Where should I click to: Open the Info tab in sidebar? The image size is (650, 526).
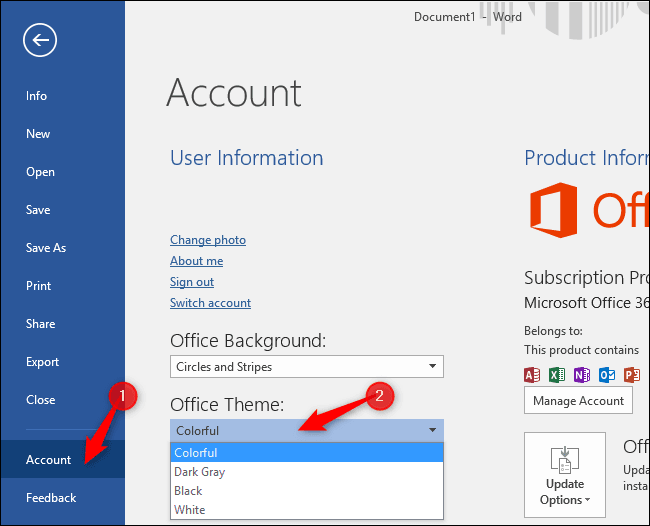[36, 96]
